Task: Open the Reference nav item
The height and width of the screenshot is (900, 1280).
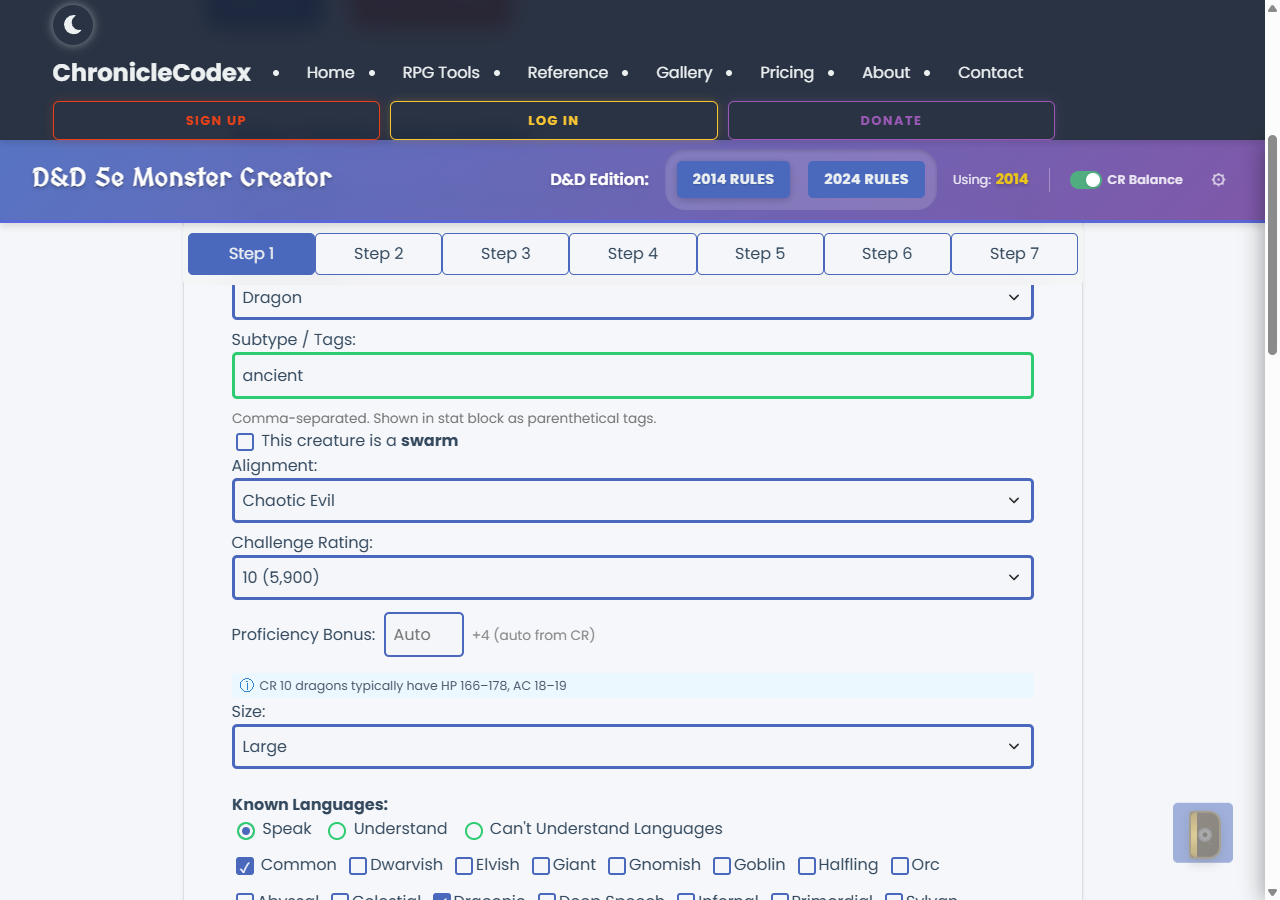Action: point(568,73)
